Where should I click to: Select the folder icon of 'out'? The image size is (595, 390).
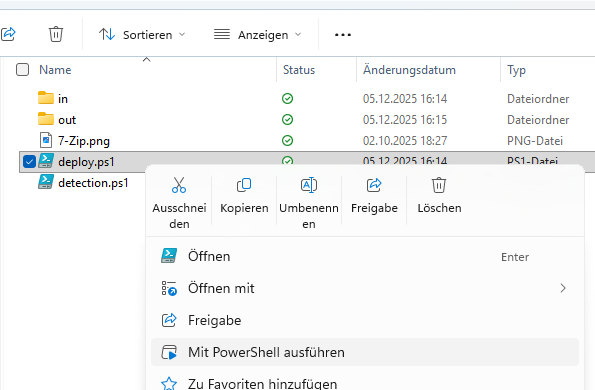[x=46, y=119]
